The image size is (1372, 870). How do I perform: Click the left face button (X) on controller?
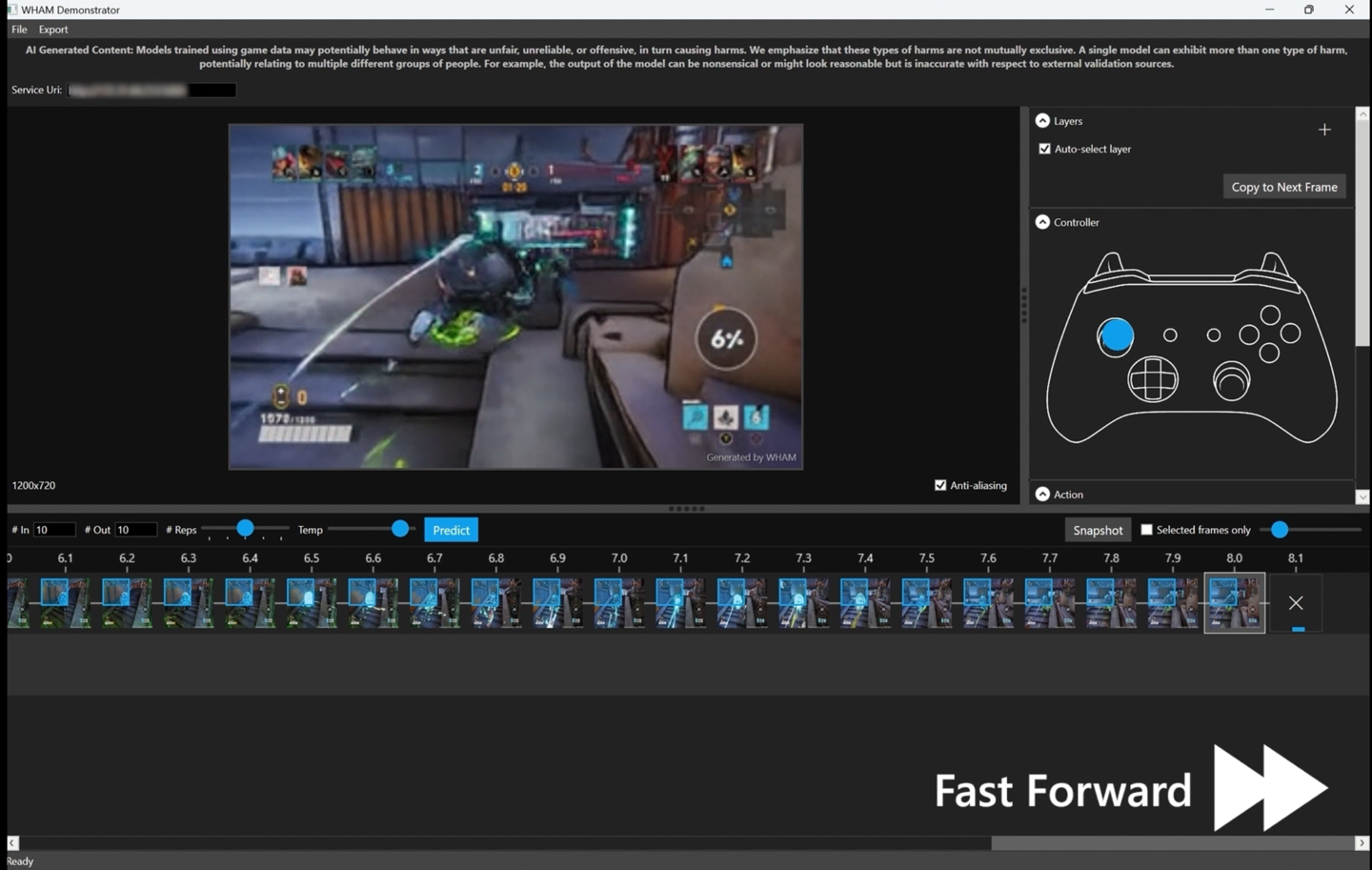[1249, 334]
